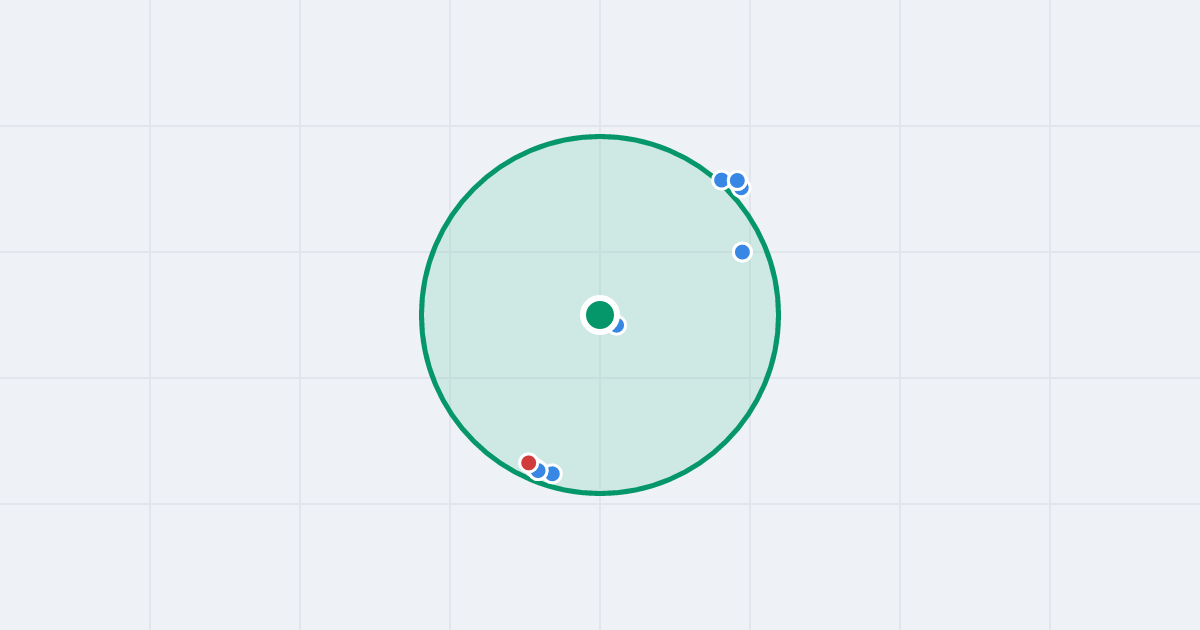This screenshot has width=1200, height=630.
Task: Select the partly hidden blue dot in top-right cluster
Action: (743, 189)
